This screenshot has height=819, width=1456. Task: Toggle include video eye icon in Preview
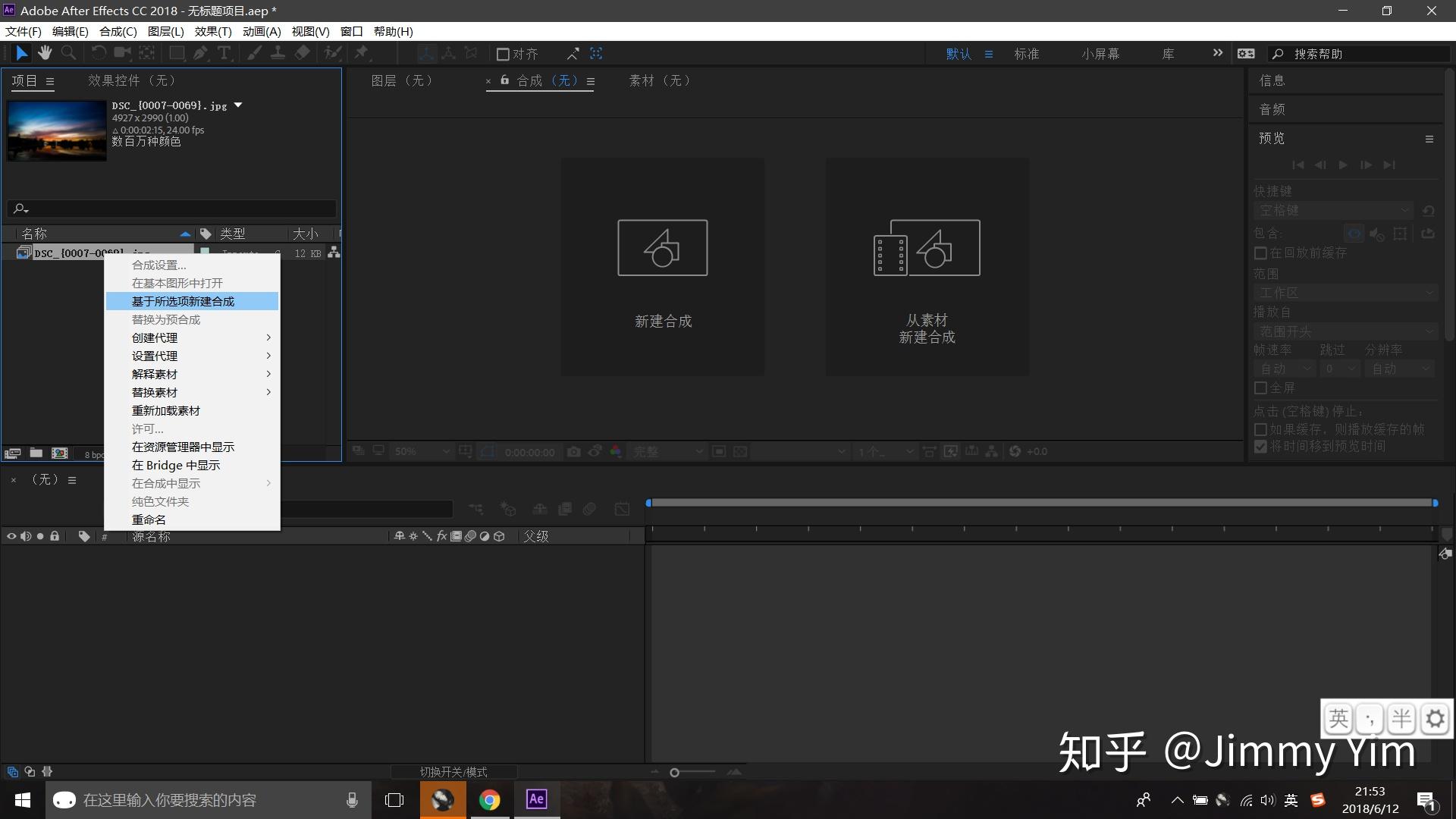pyautogui.click(x=1354, y=233)
